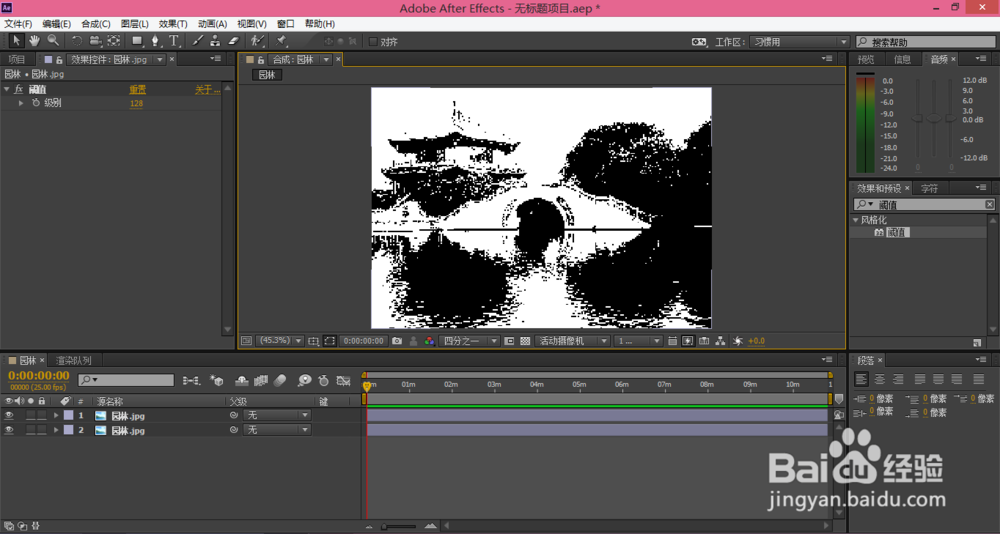This screenshot has width=1000, height=534.
Task: Open parent dropdown for layer 1
Action: coord(277,415)
